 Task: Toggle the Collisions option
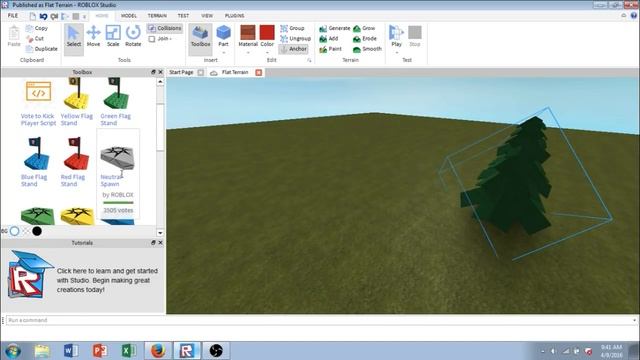(165, 28)
